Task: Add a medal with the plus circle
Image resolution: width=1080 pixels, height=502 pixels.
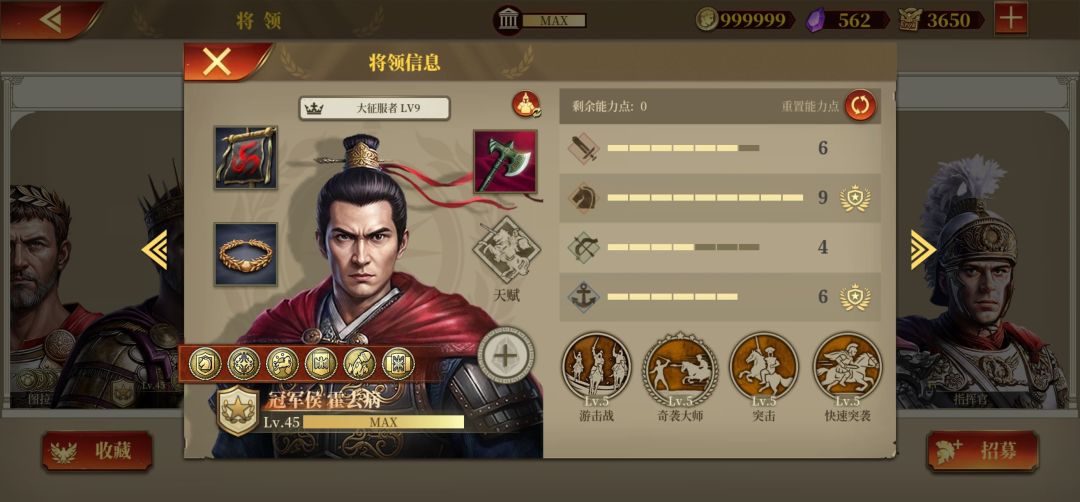Action: (x=506, y=357)
